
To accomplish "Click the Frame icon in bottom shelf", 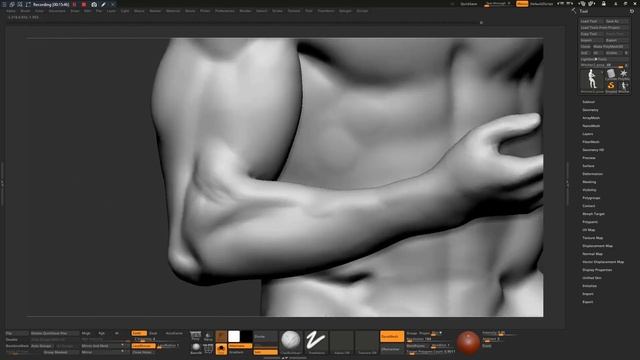I will (x=208, y=348).
